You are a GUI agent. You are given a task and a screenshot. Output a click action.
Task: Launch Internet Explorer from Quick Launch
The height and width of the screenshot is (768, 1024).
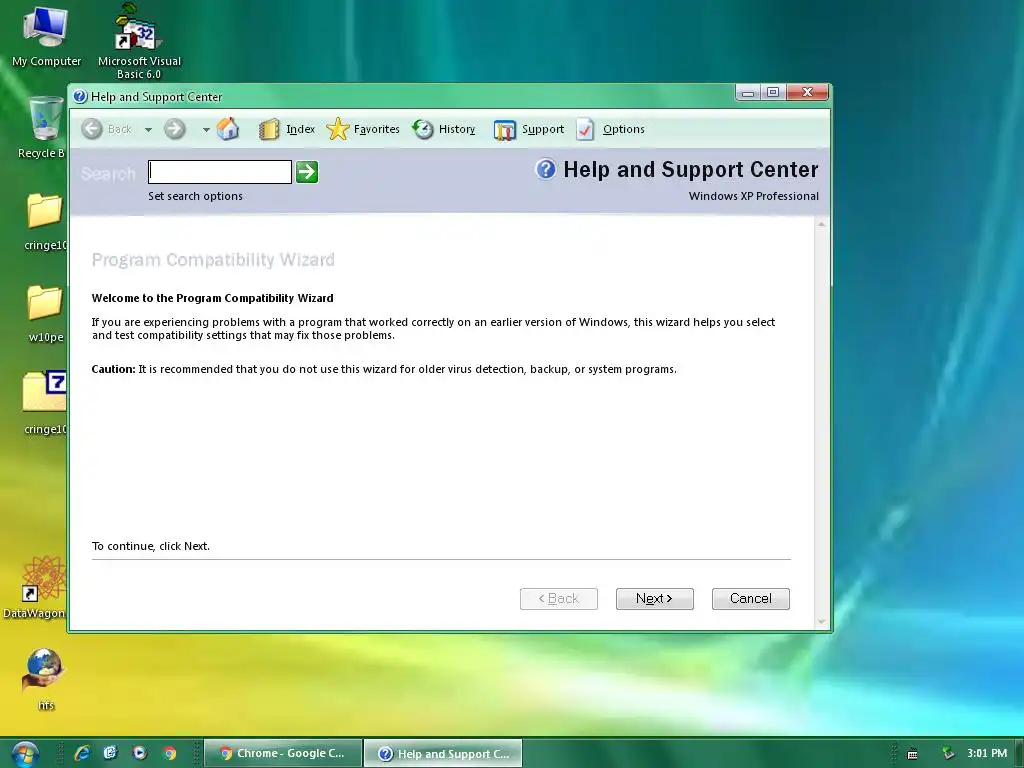pos(82,753)
